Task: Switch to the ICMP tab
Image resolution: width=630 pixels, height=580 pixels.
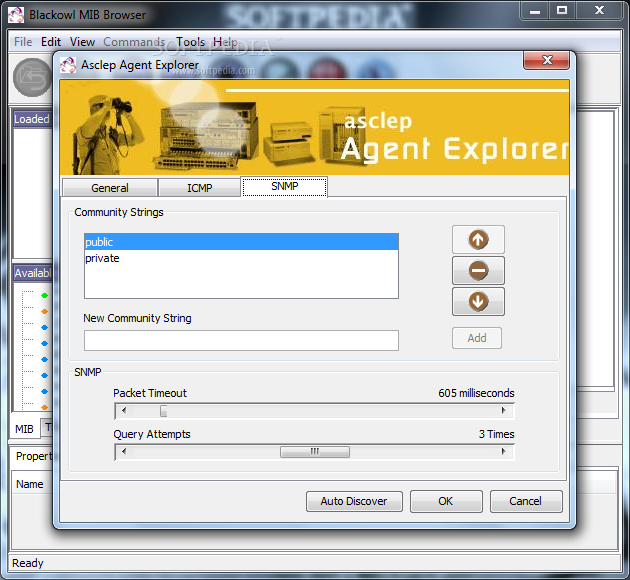Action: (199, 188)
